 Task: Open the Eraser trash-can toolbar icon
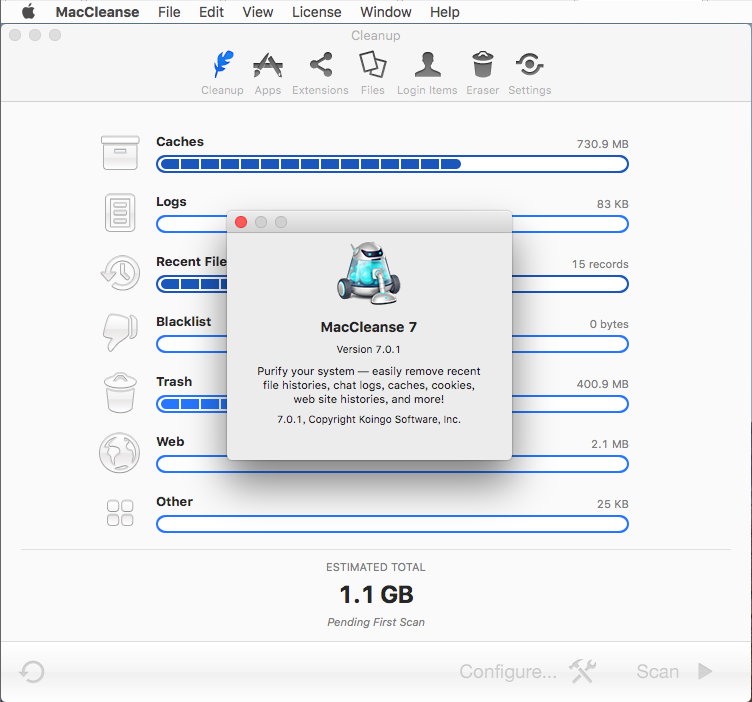(x=482, y=64)
